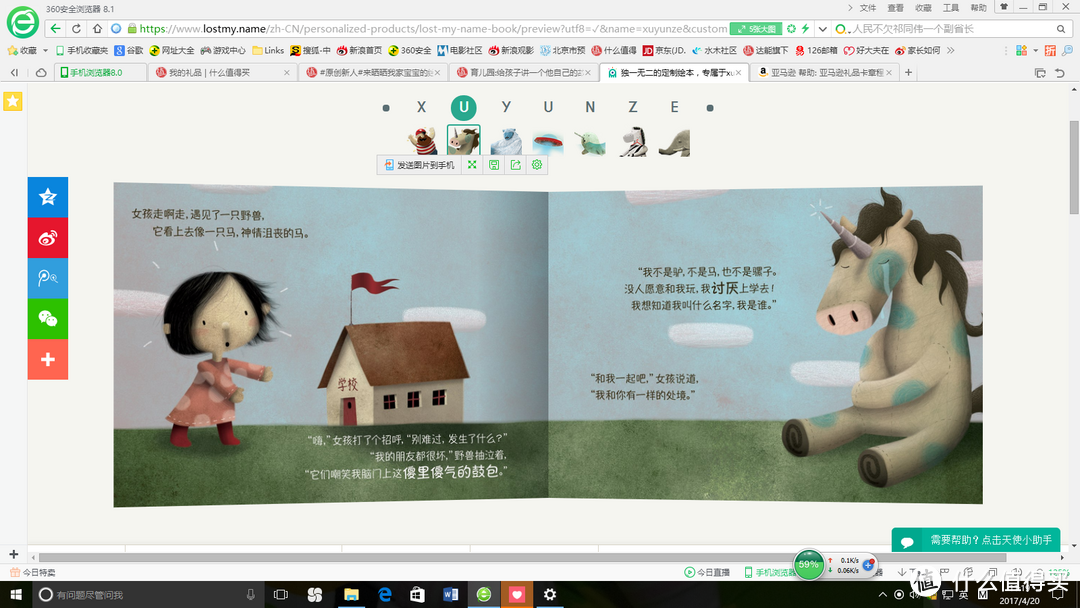Open Word in taskbar
This screenshot has width=1080, height=608.
tap(450, 594)
